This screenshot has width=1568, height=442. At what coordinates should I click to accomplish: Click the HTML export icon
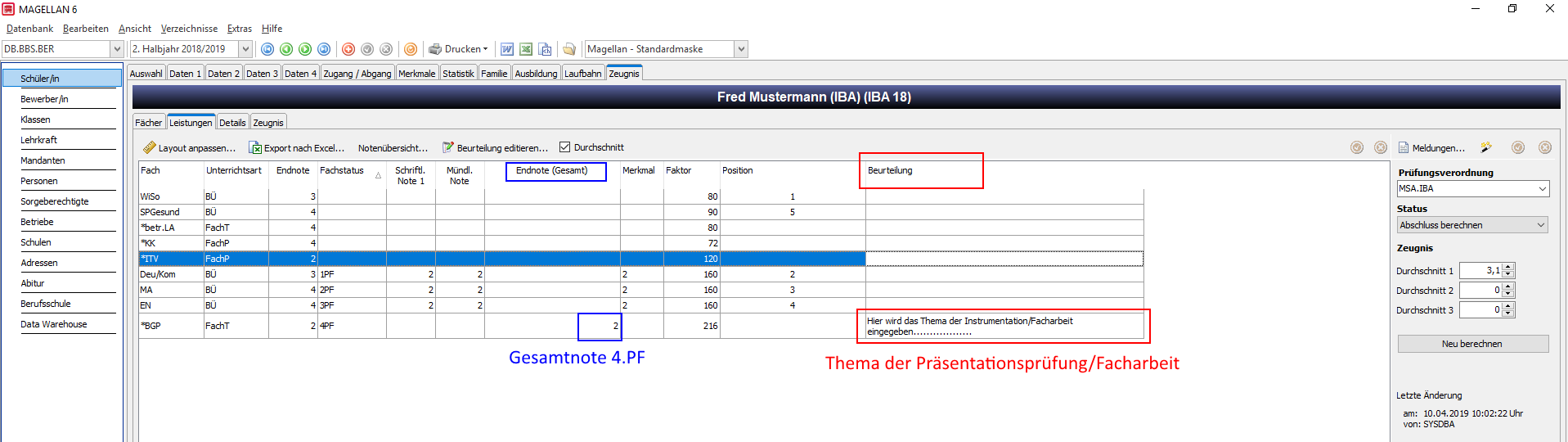(x=545, y=49)
